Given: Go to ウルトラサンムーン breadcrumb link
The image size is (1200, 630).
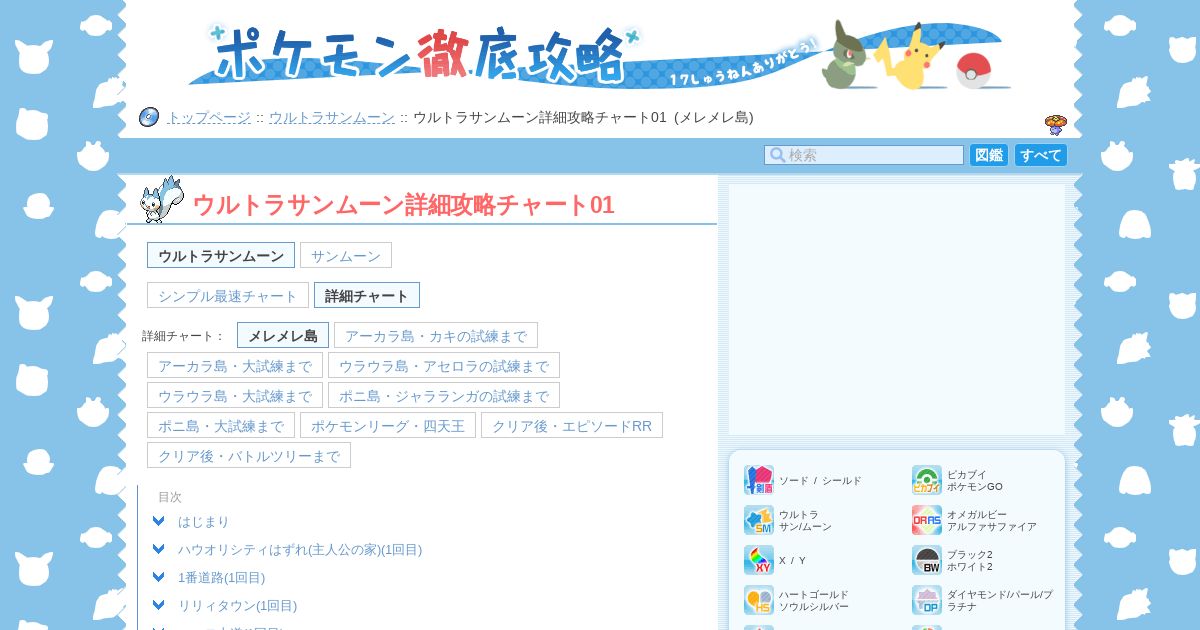Looking at the screenshot, I should tap(332, 117).
